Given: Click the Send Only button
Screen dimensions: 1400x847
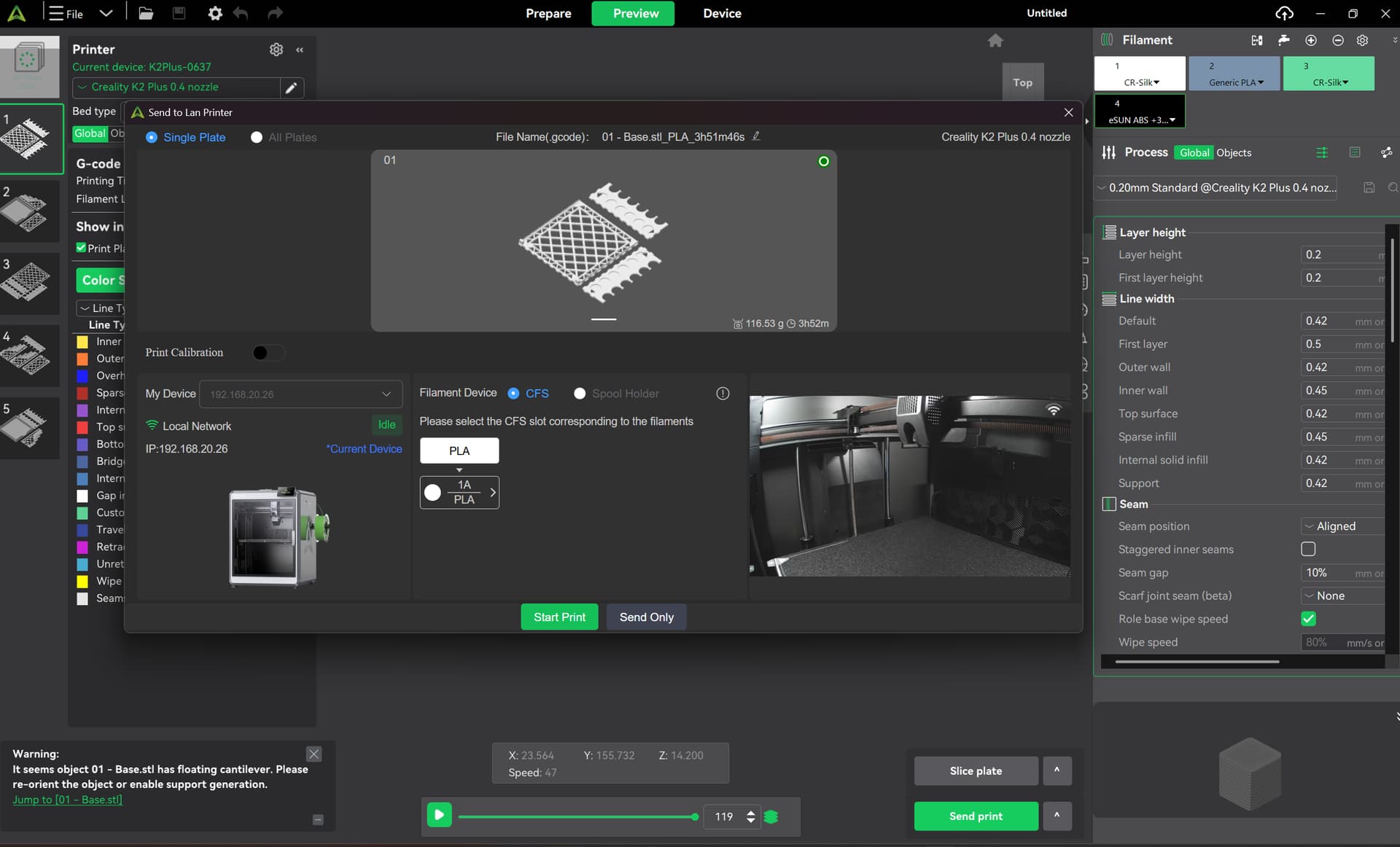Looking at the screenshot, I should click(x=646, y=617).
